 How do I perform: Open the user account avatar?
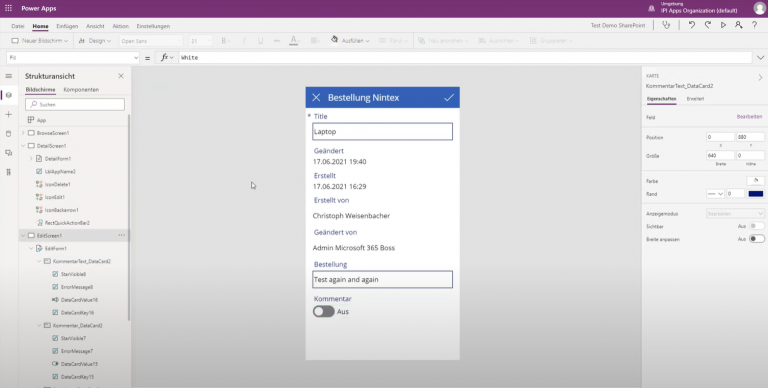(760, 8)
